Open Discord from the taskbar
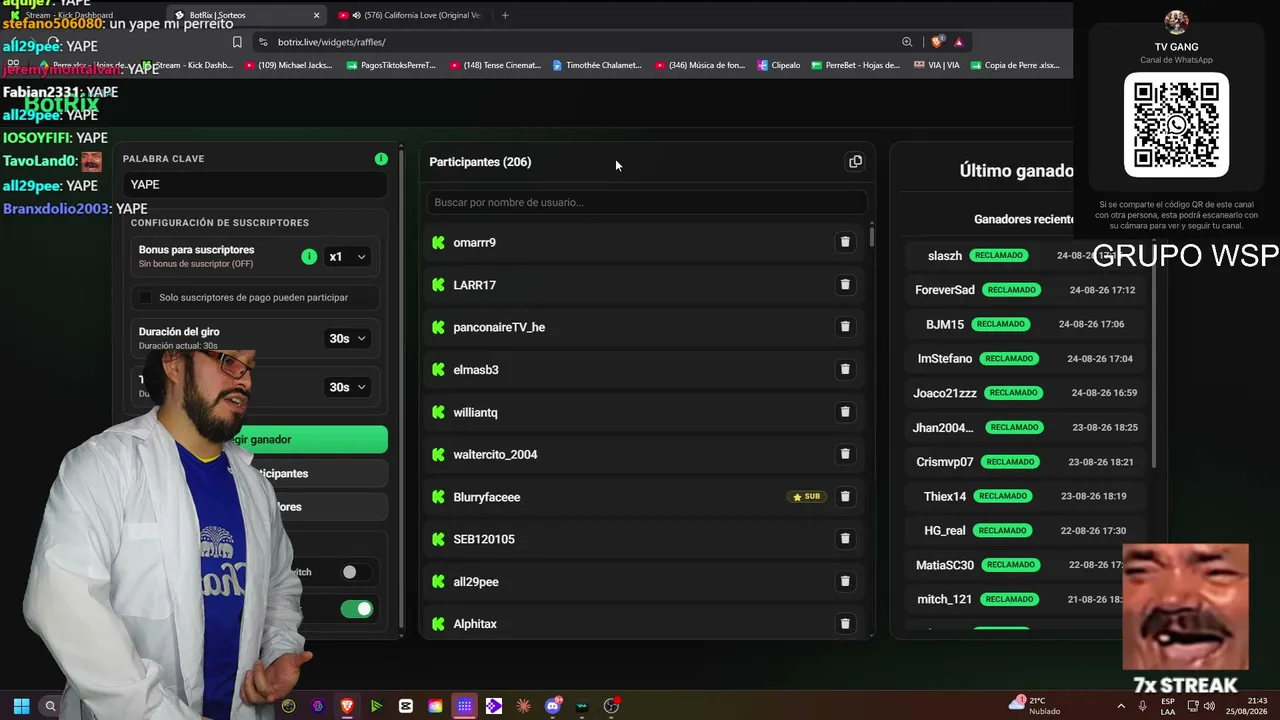The image size is (1280, 720). pyautogui.click(x=553, y=706)
